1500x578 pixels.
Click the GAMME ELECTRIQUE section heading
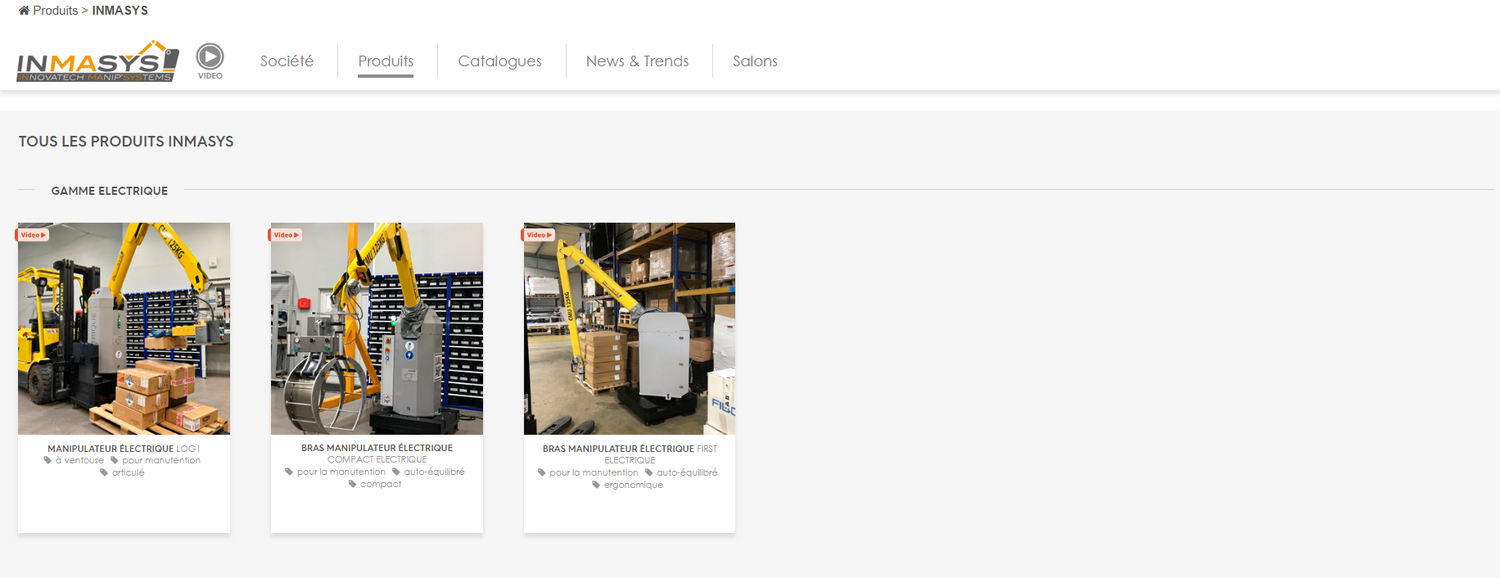109,191
